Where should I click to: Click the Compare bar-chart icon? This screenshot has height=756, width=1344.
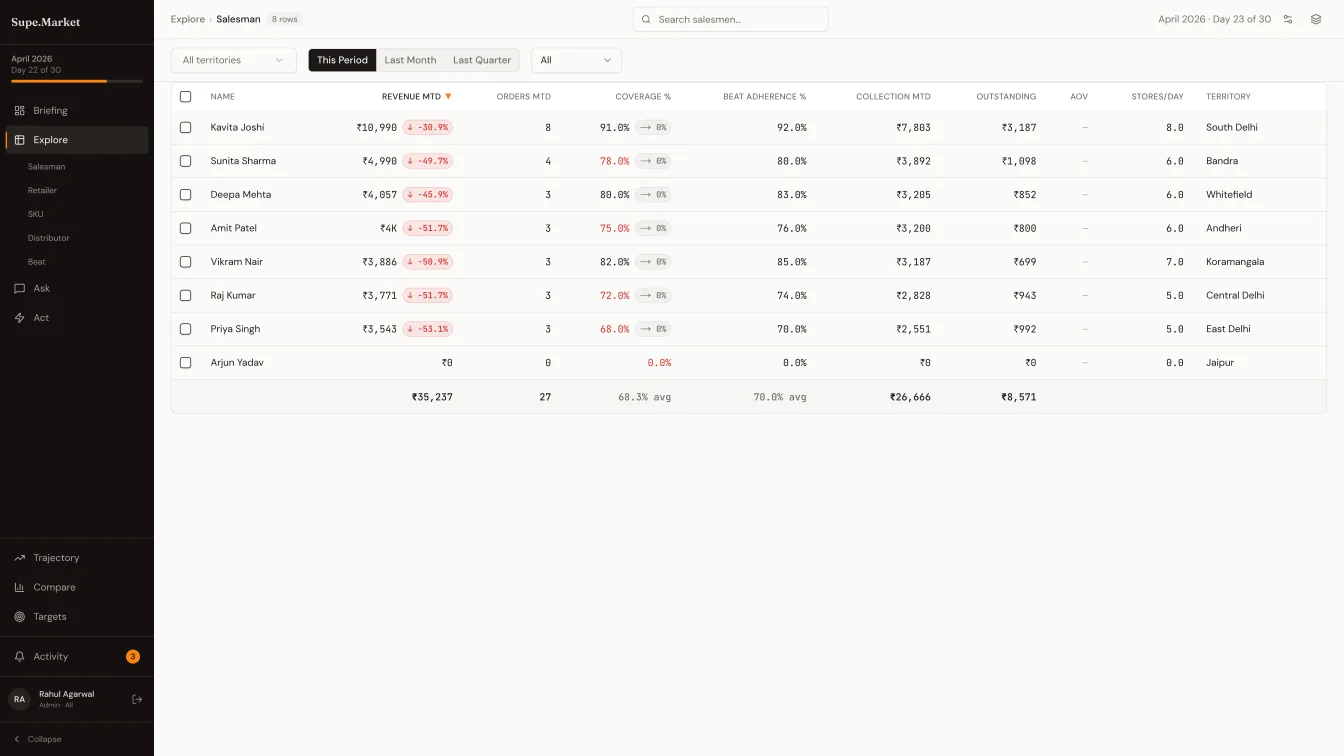tap(19, 587)
